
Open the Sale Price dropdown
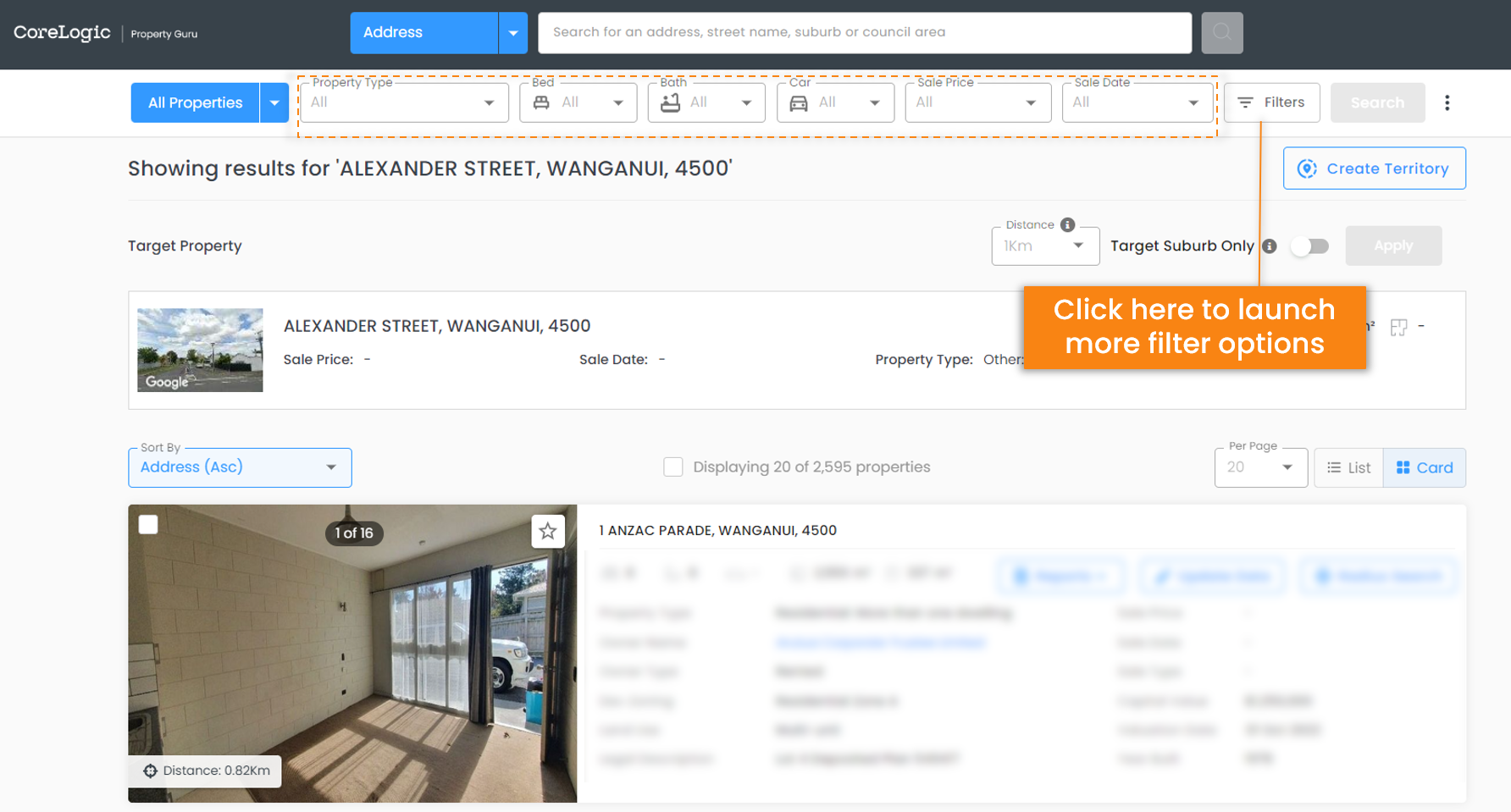[x=978, y=102]
